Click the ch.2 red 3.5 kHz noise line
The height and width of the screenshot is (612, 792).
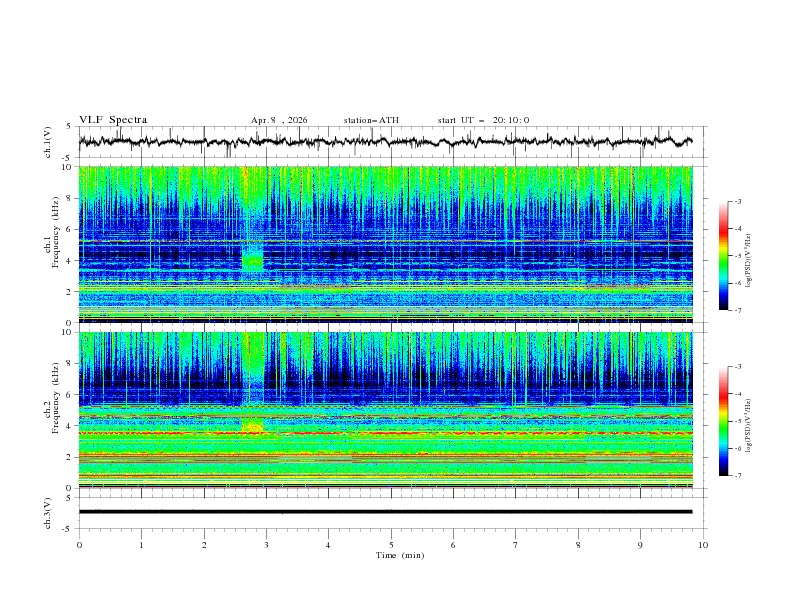(385, 433)
